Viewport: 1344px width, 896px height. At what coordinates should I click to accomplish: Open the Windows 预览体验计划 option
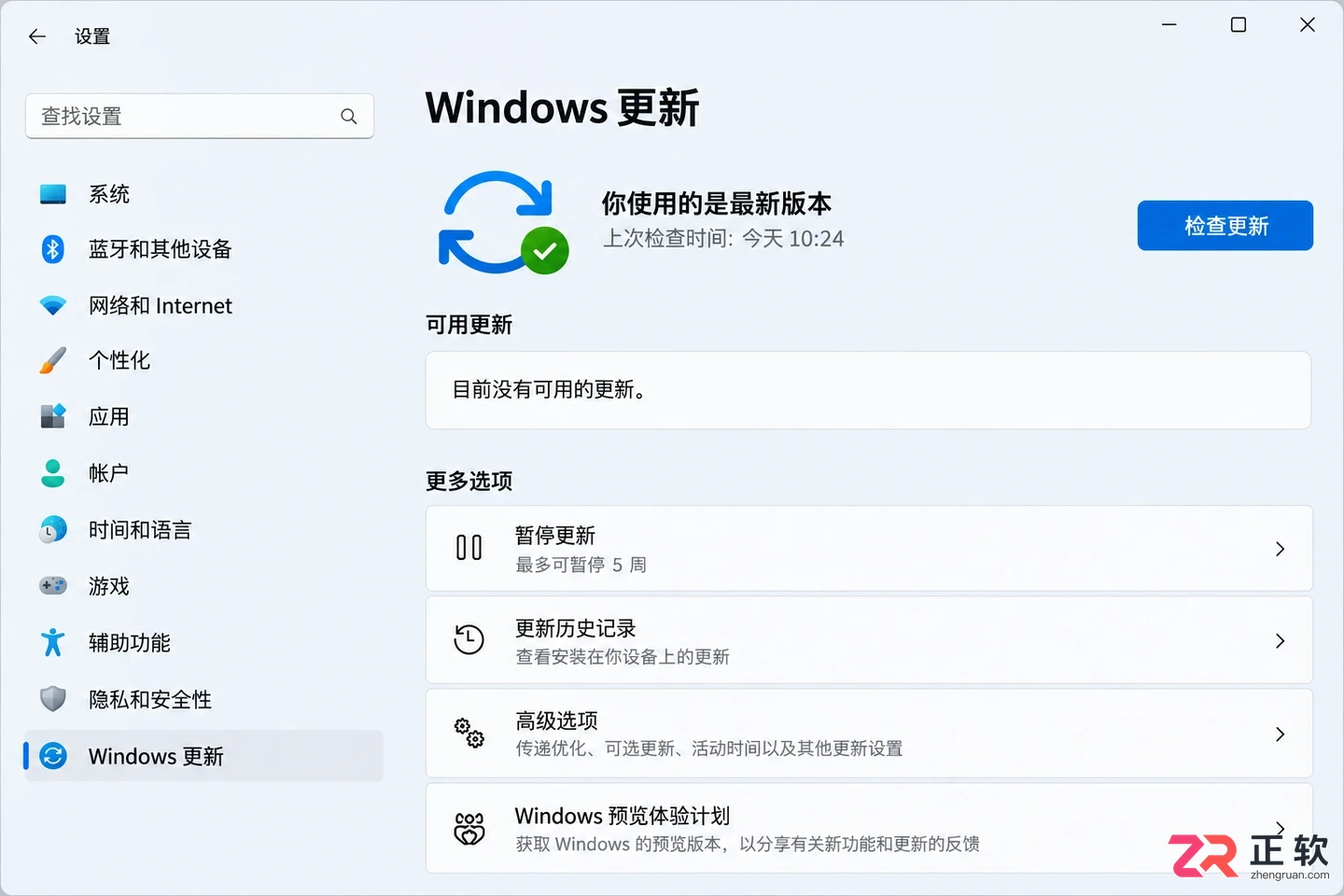pyautogui.click(x=869, y=828)
